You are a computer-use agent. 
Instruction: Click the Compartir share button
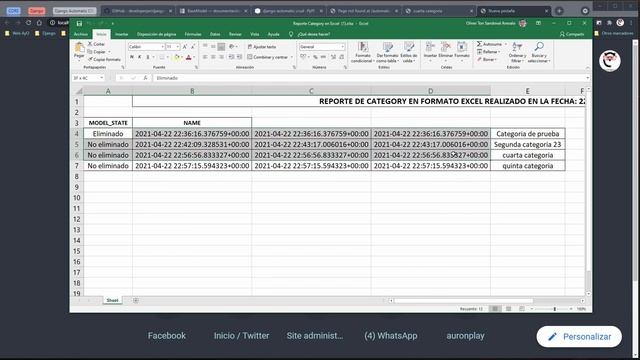(x=572, y=34)
